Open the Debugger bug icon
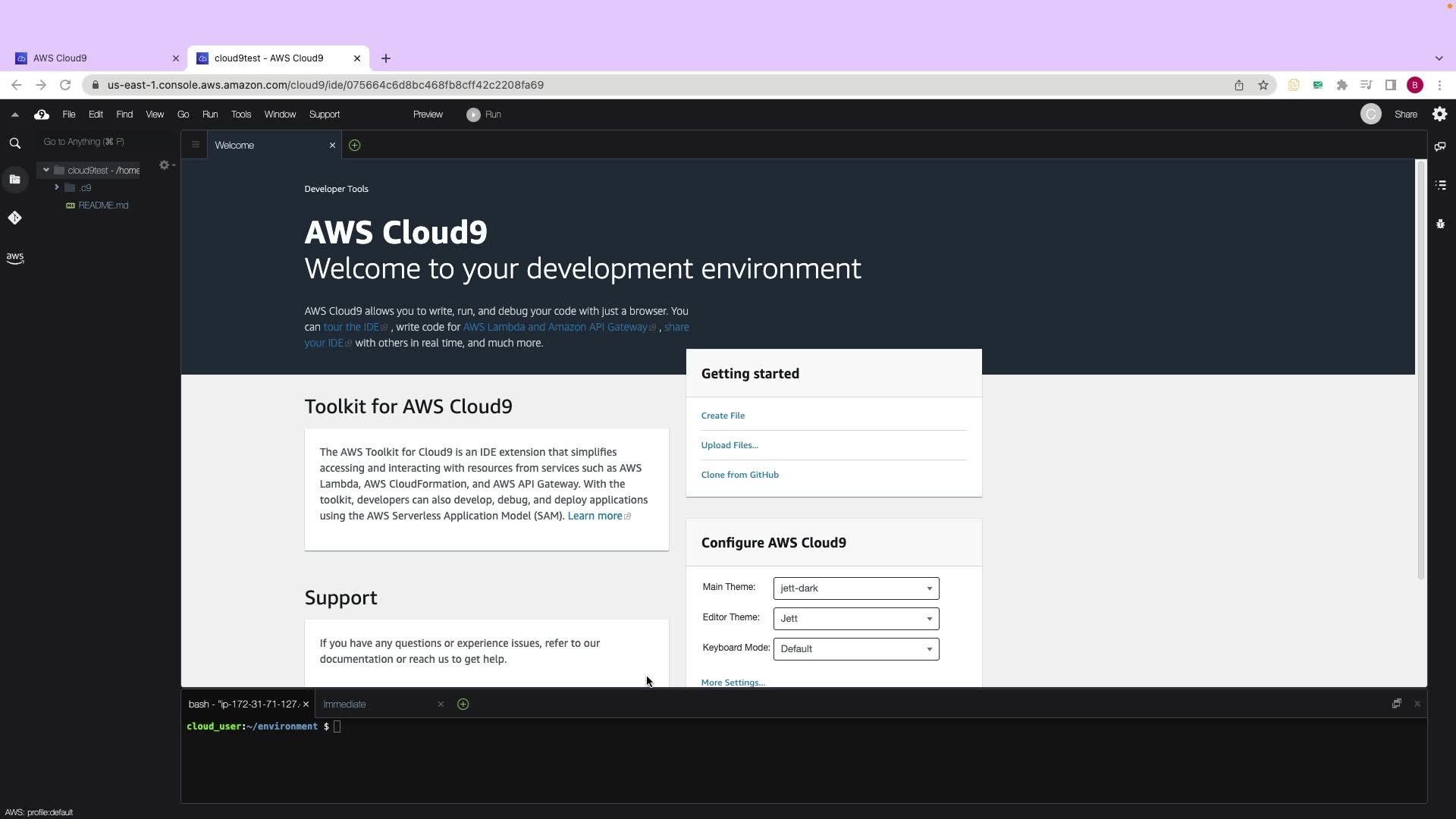The height and width of the screenshot is (819, 1456). point(1440,224)
